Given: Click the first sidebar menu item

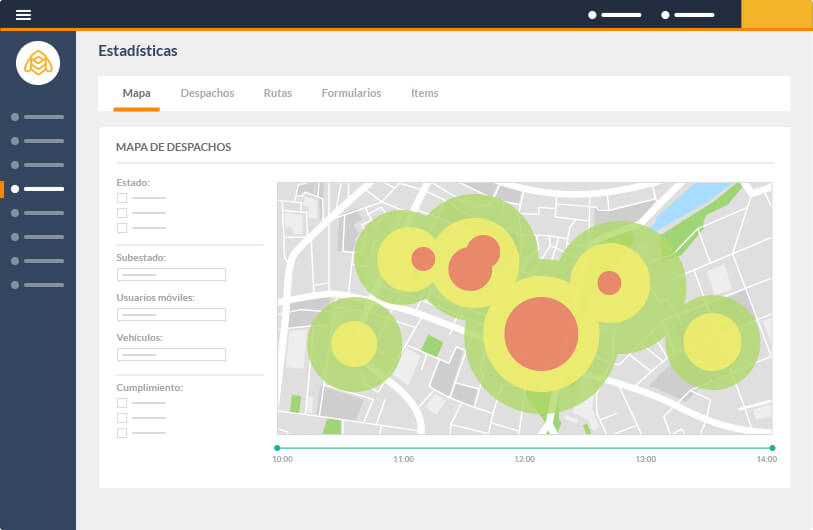Looking at the screenshot, I should tap(38, 117).
